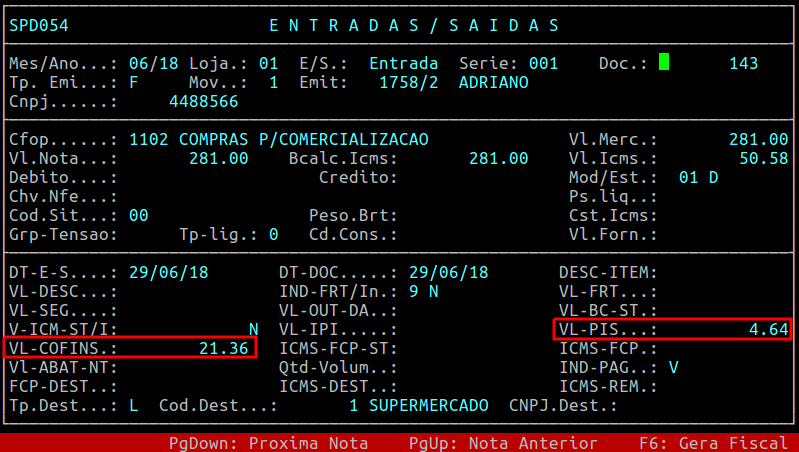799x452 pixels.
Task: Click the Mod/Est value 01 D
Action: (698, 177)
